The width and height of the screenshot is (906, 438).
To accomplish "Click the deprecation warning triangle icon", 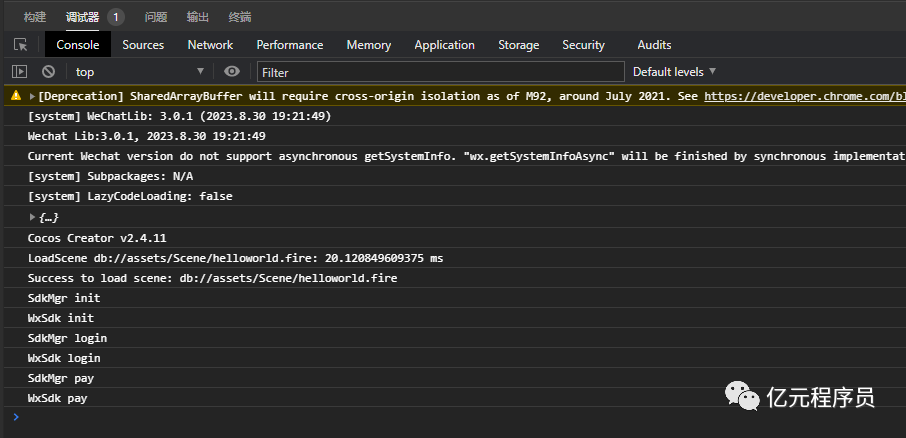I will pyautogui.click(x=15, y=97).
